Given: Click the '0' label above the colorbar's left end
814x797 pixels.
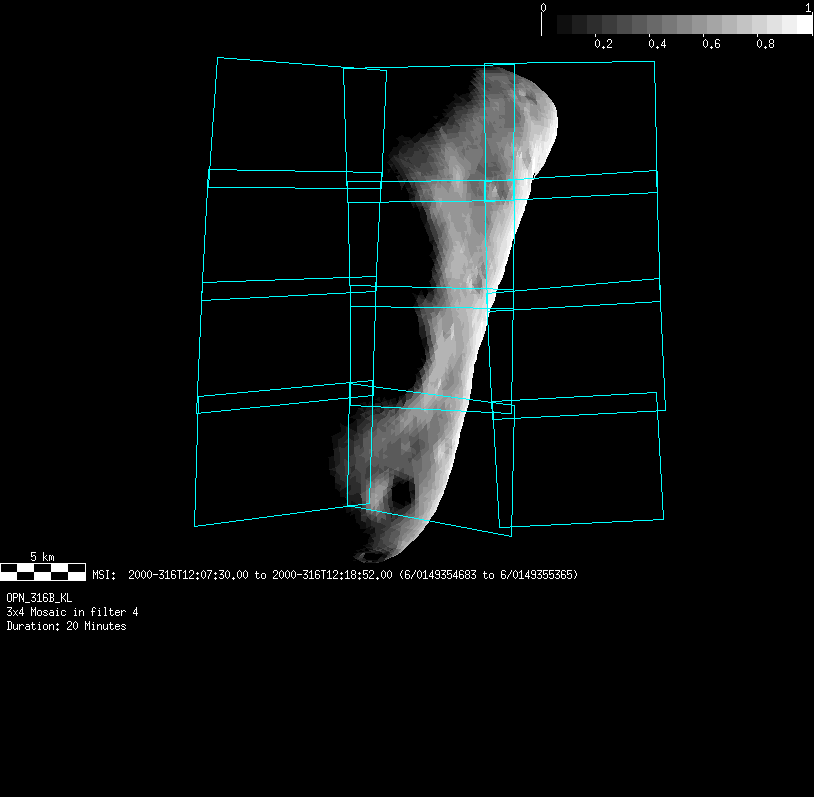Looking at the screenshot, I should 543,7.
